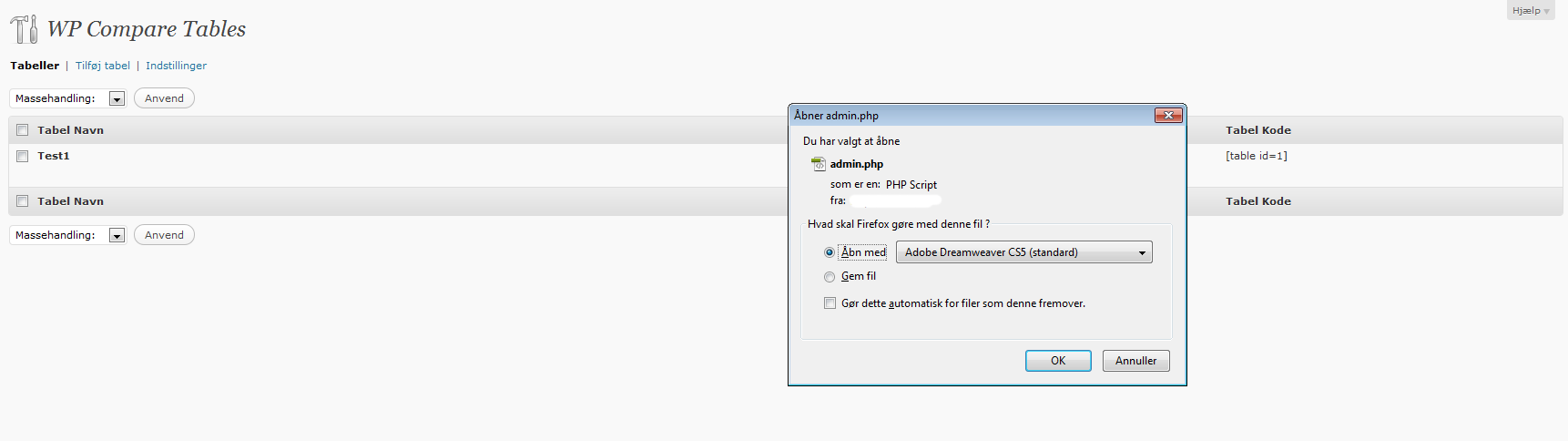Open the Test1 table entry
This screenshot has height=441, width=1568.
click(54, 156)
